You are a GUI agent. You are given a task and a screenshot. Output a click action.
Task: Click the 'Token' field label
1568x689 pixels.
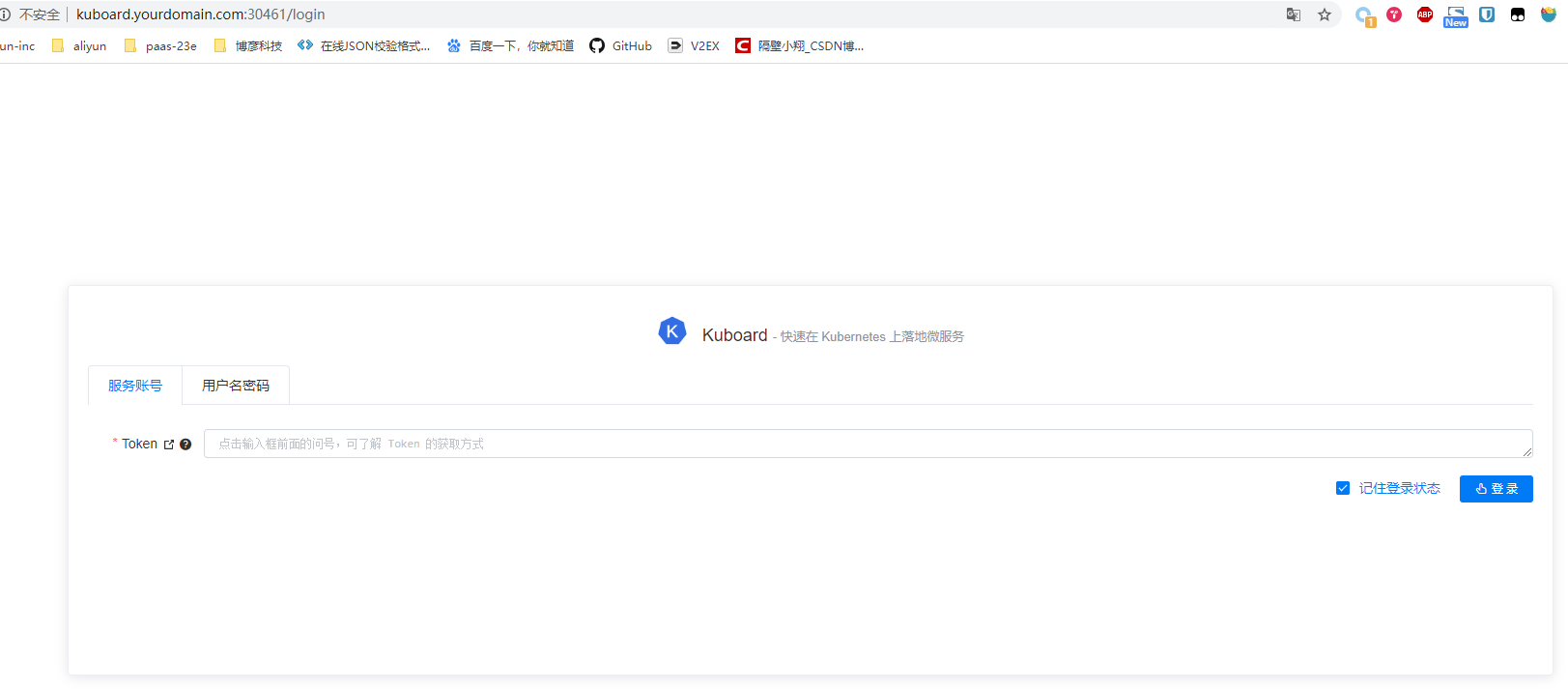[x=139, y=444]
